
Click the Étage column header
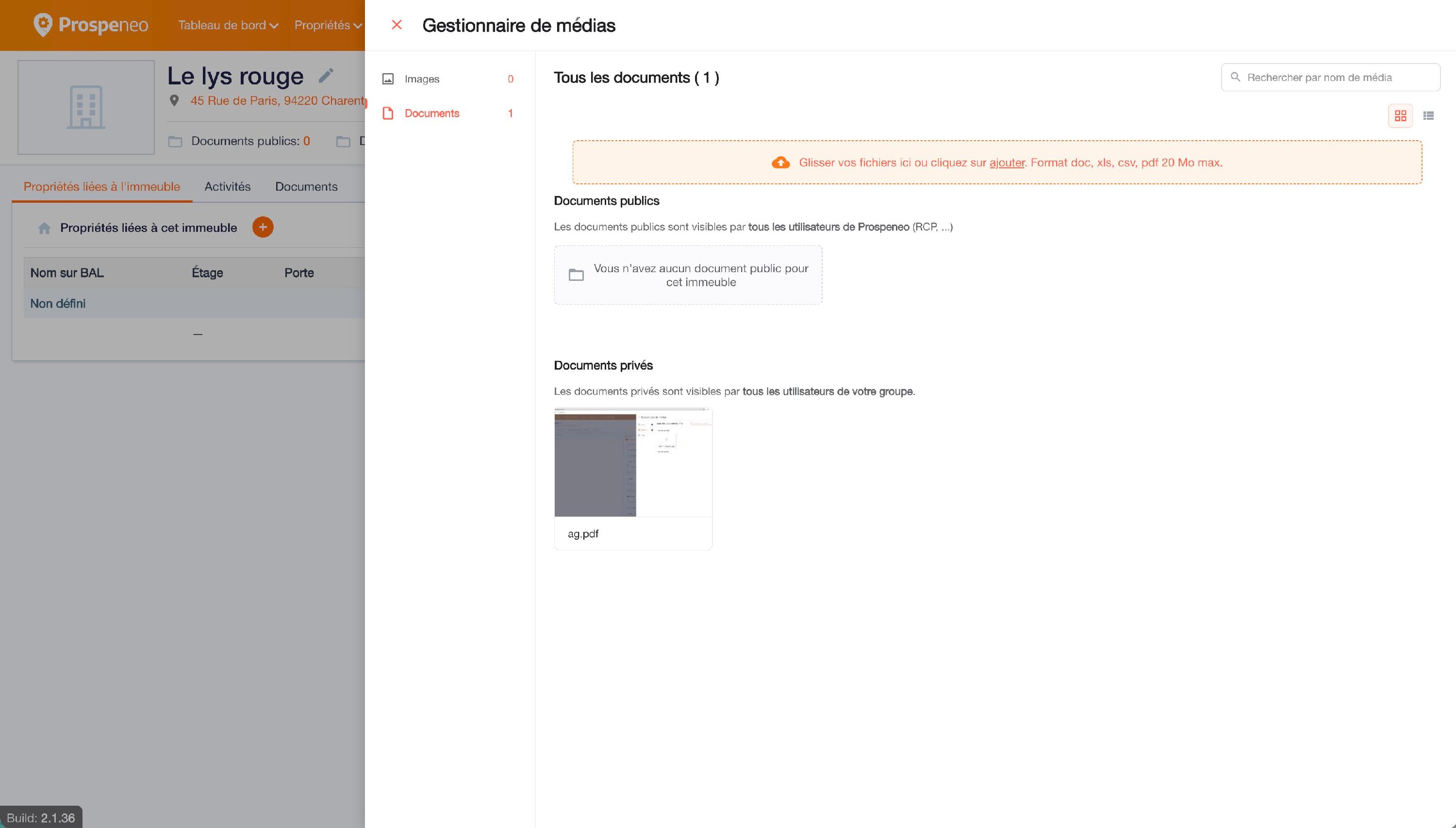point(207,273)
